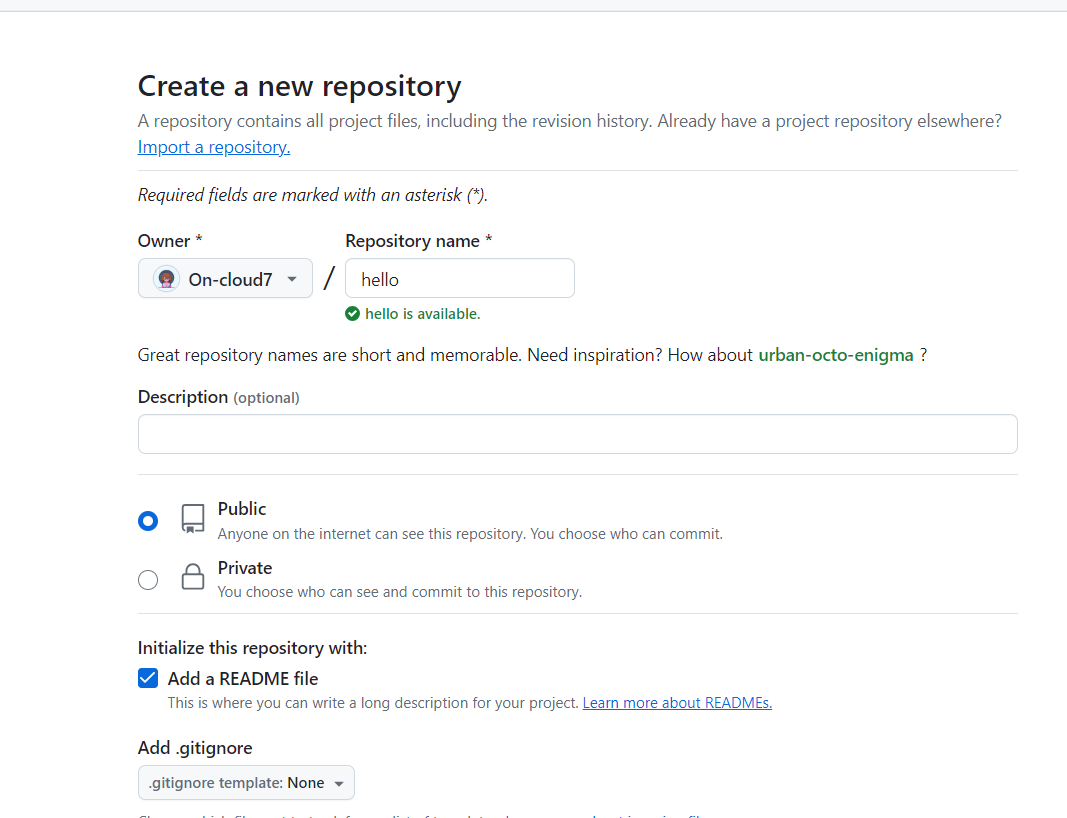This screenshot has height=818, width=1067.
Task: Select the Public visibility radio button
Action: coord(148,521)
